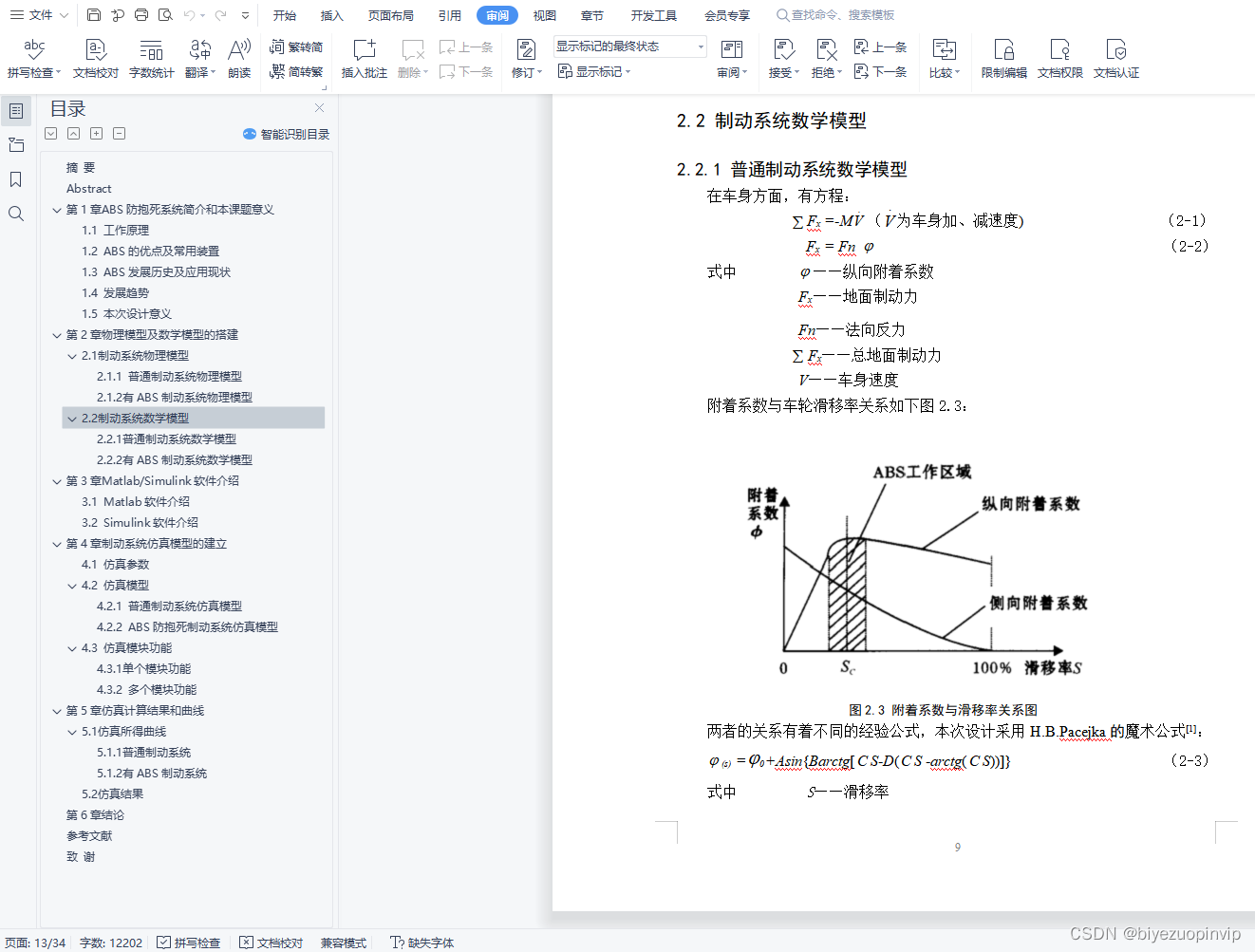The width and height of the screenshot is (1255, 952).
Task: Open the 限制编辑 restrict editing panel
Action: point(1002,57)
